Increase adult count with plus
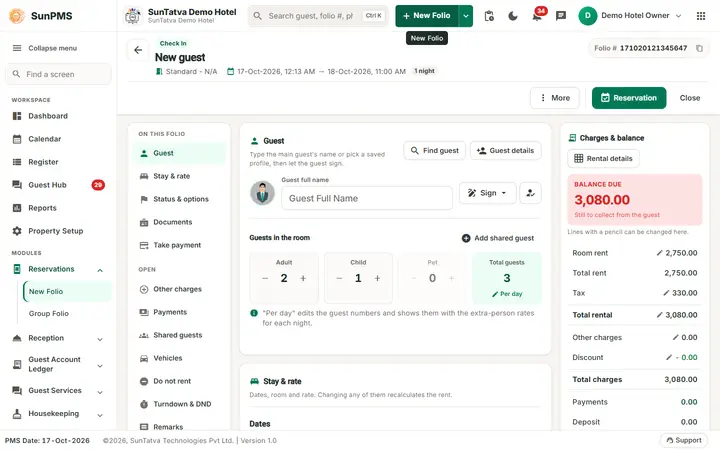This screenshot has width=720, height=450. pyautogui.click(x=303, y=278)
